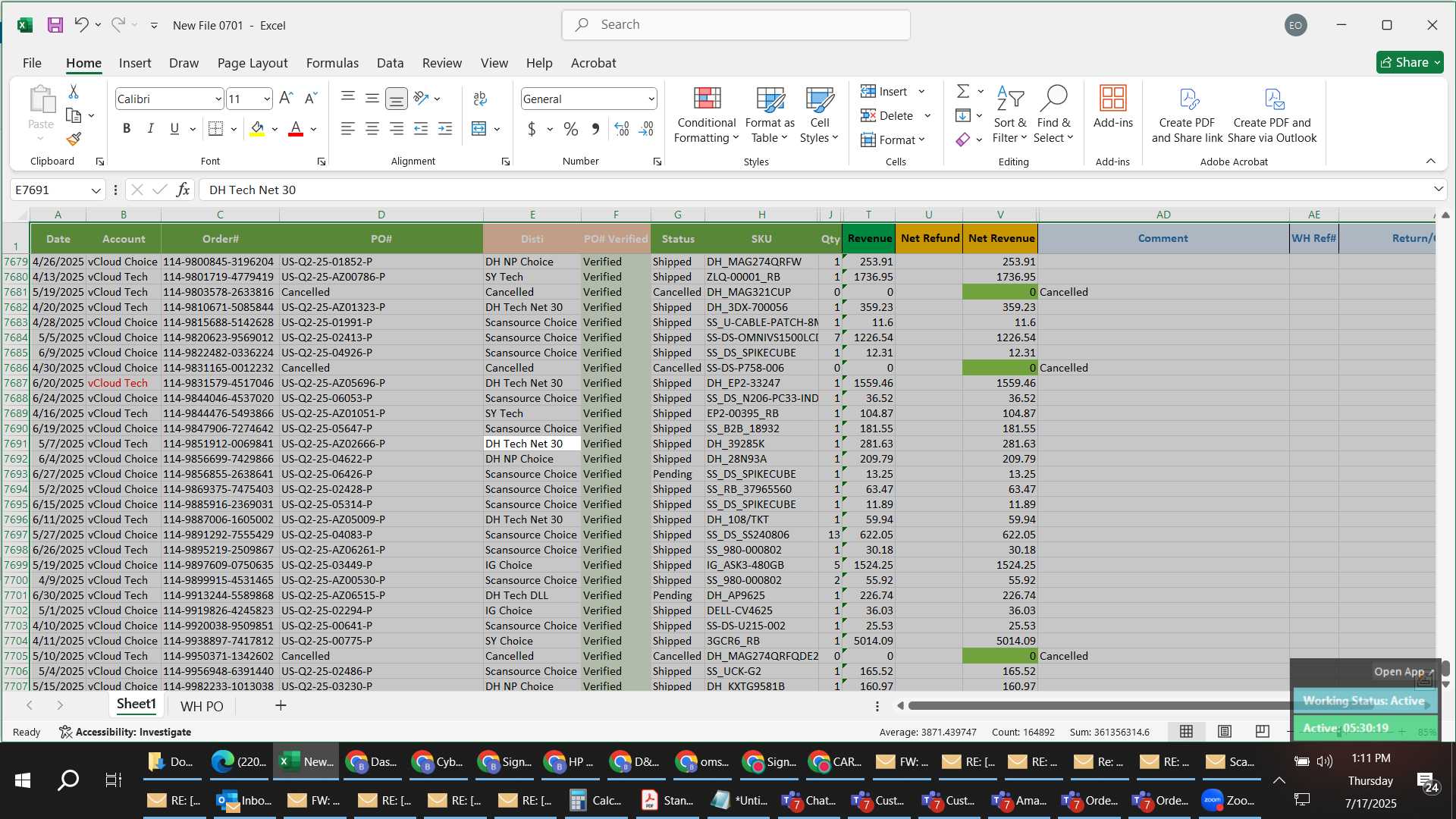Viewport: 1456px width, 819px height.
Task: Open the Add-ins pane
Action: click(x=1113, y=106)
